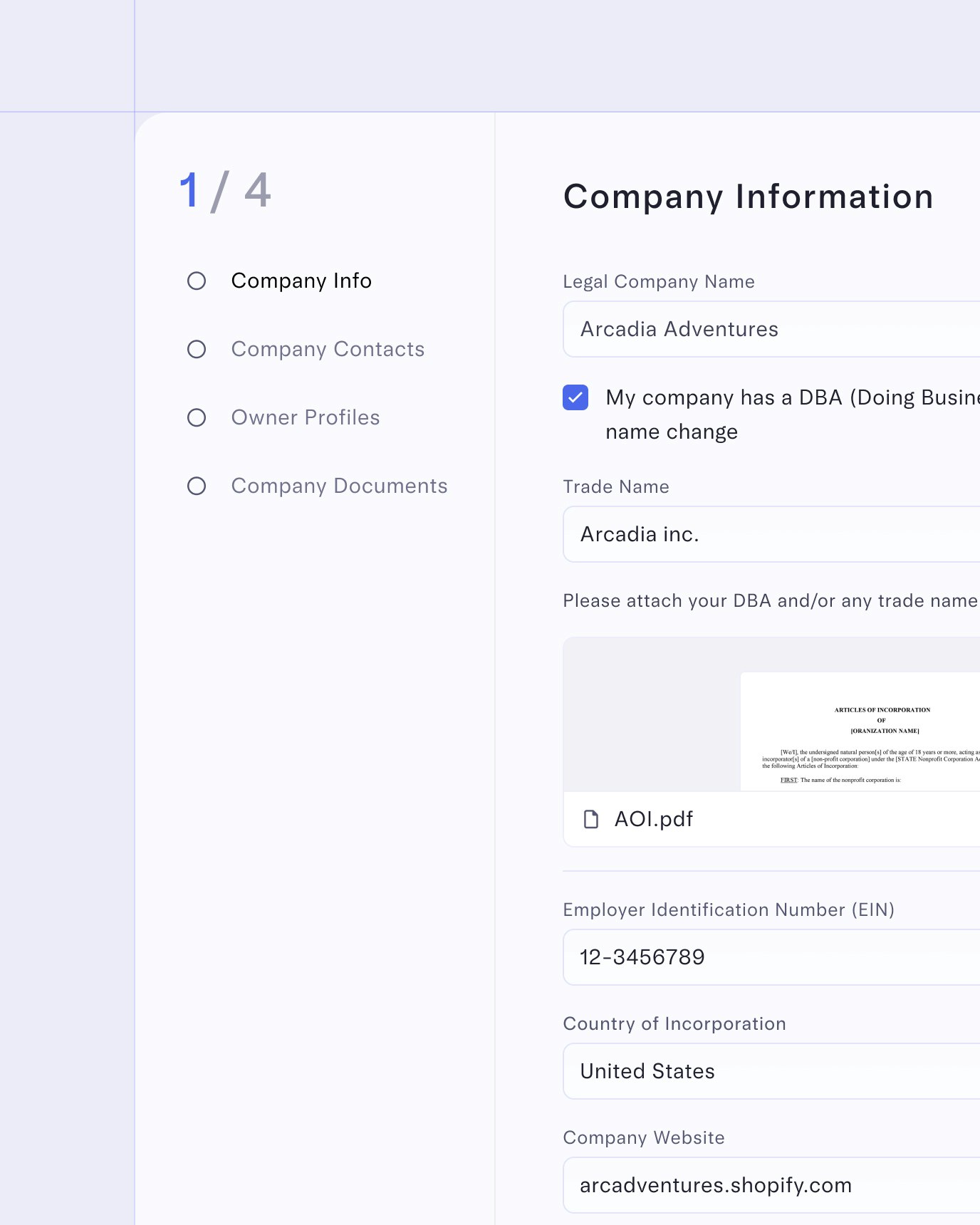Viewport: 980px width, 1225px height.
Task: Click the file icon next to AOI.pdf
Action: coord(590,819)
